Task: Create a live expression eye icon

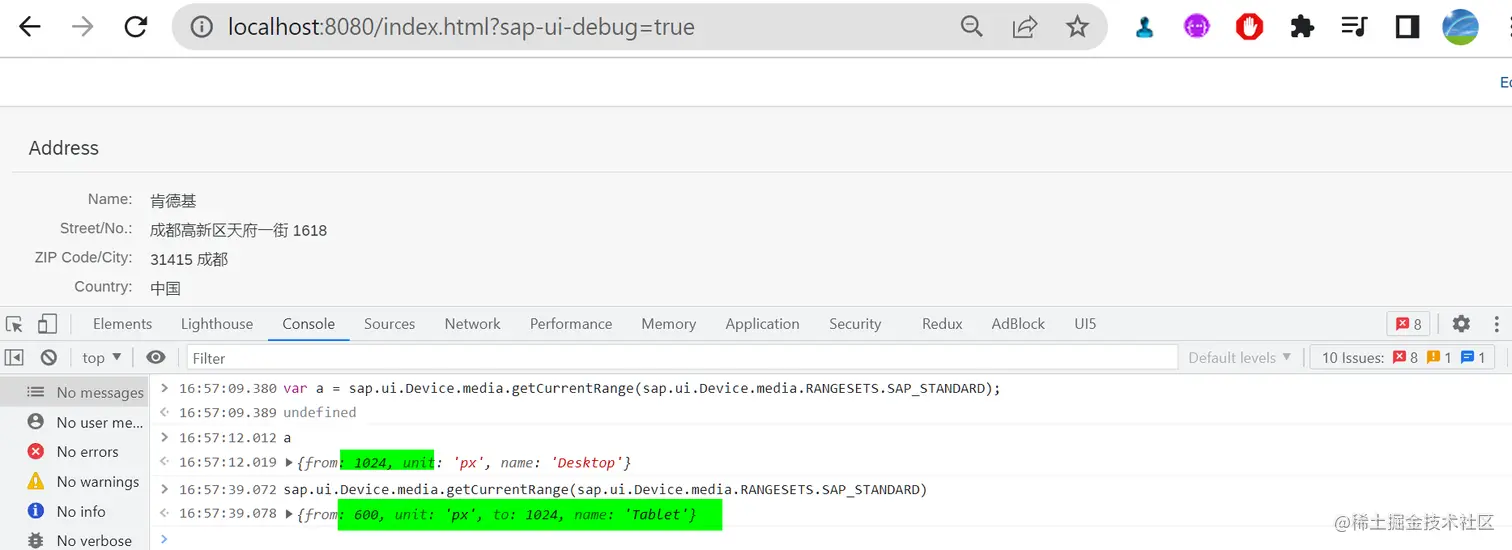Action: (156, 357)
